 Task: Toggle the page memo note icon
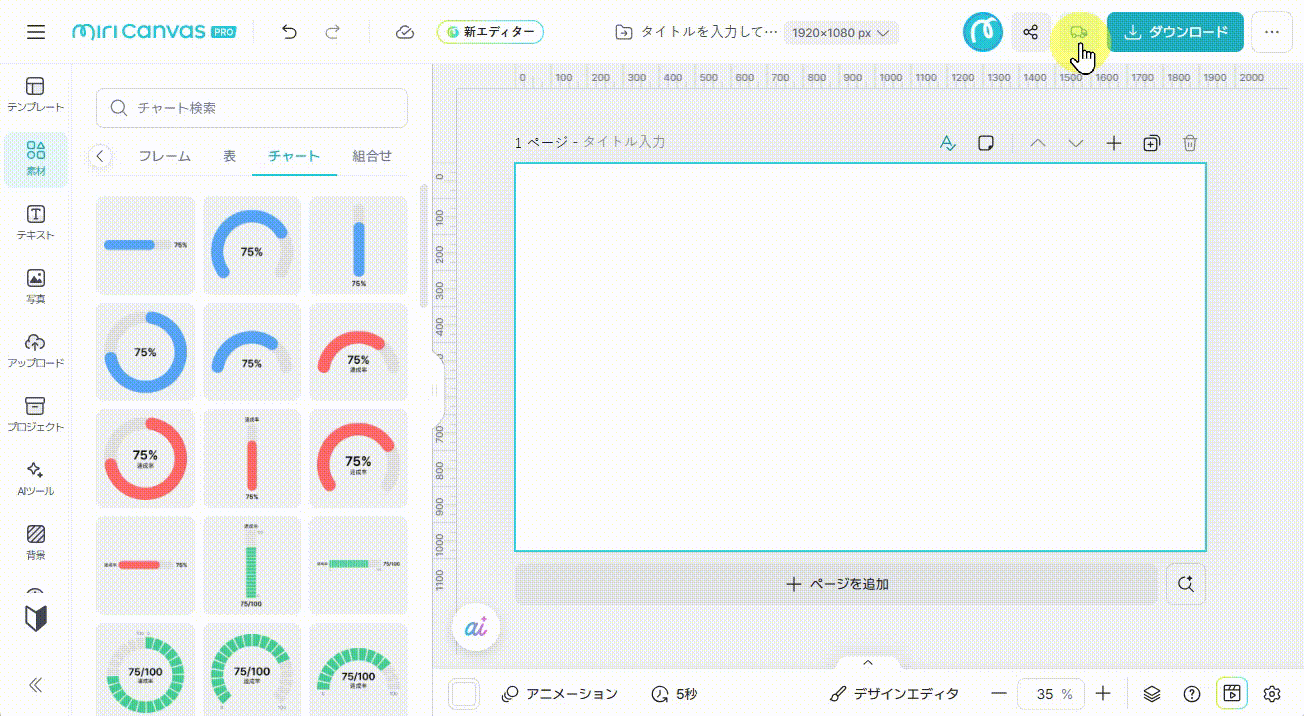986,143
